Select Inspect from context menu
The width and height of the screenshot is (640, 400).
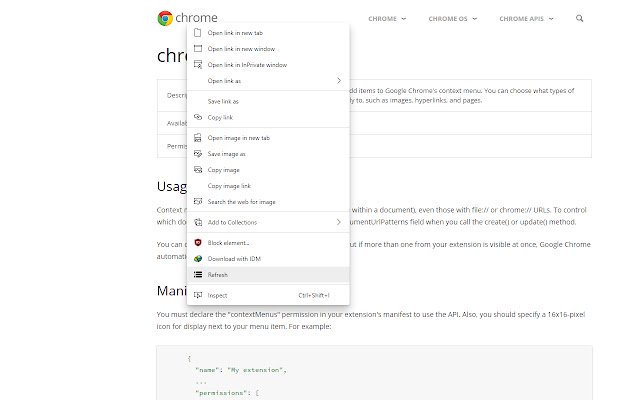click(268, 295)
